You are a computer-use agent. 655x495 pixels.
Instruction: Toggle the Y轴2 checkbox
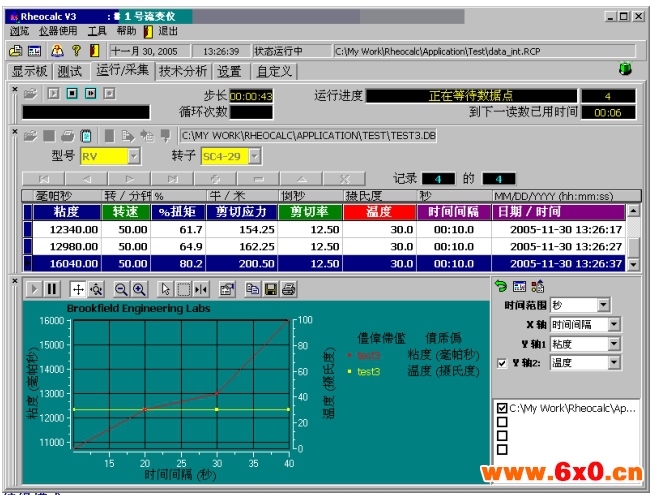click(x=502, y=363)
